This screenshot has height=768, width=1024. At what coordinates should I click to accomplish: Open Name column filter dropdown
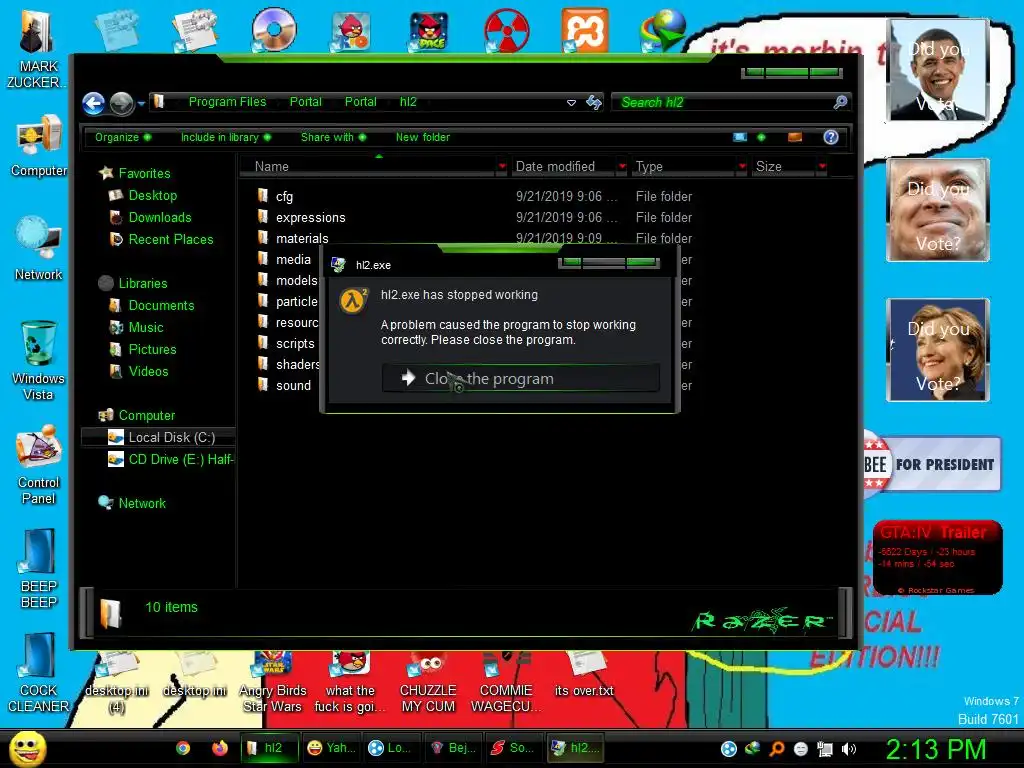[x=502, y=167]
